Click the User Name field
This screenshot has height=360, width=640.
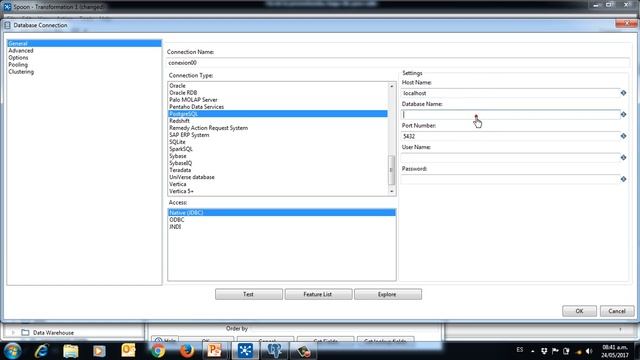click(510, 158)
